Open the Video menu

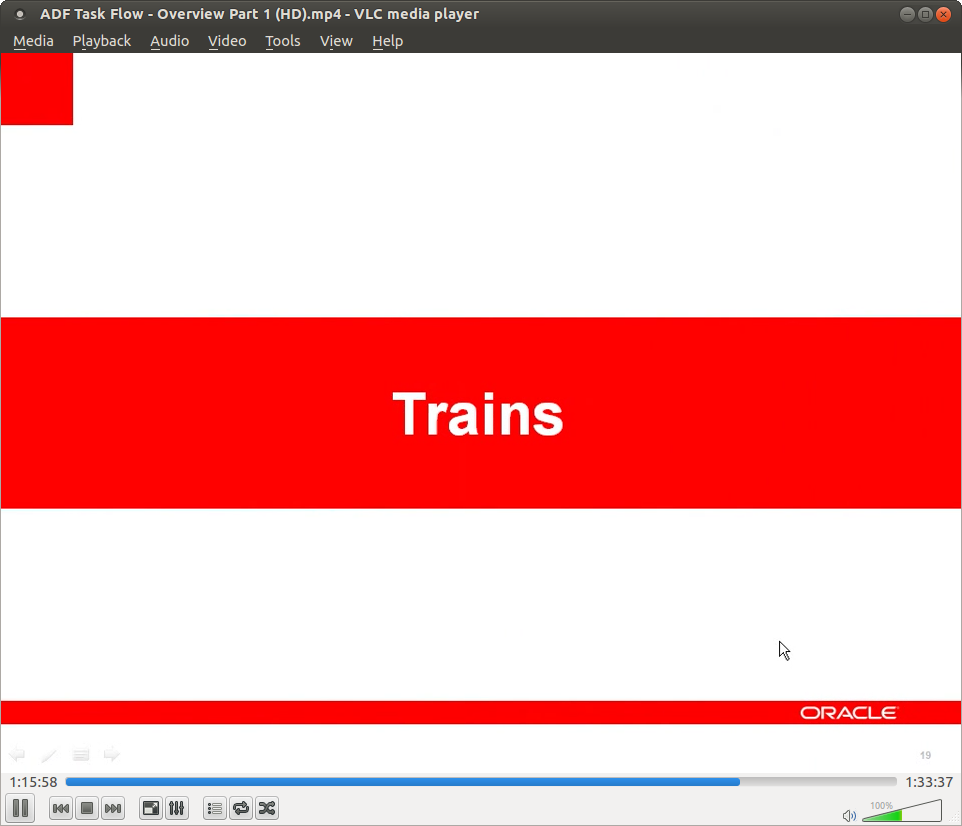point(227,41)
